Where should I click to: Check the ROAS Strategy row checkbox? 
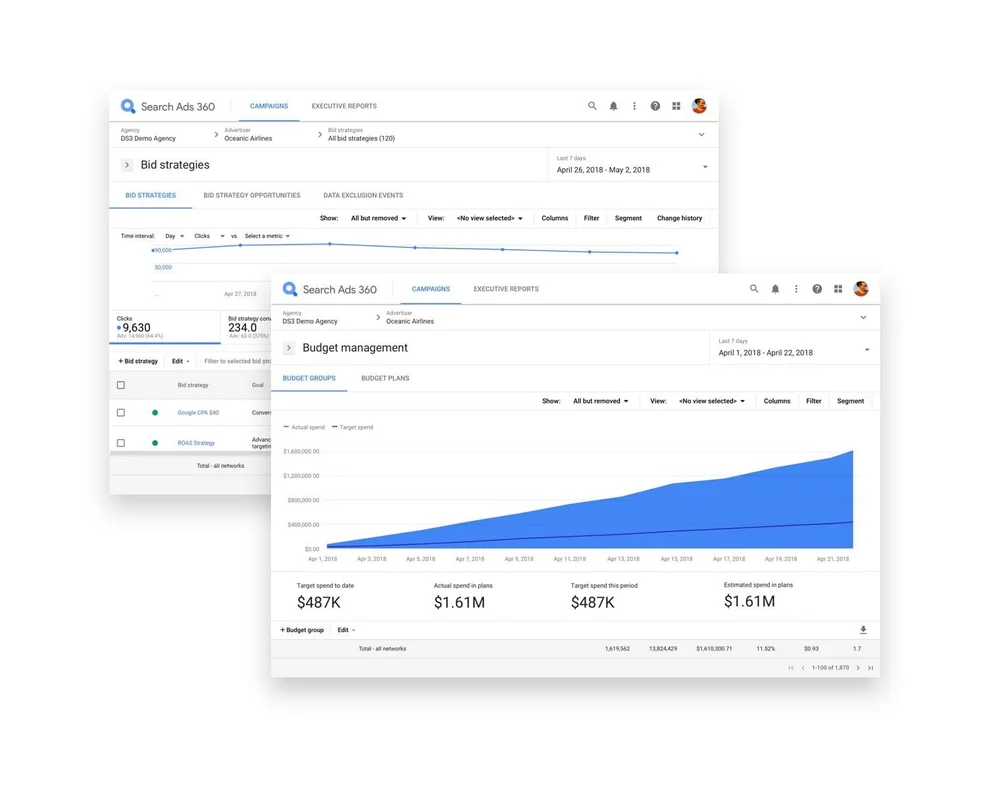[x=120, y=442]
